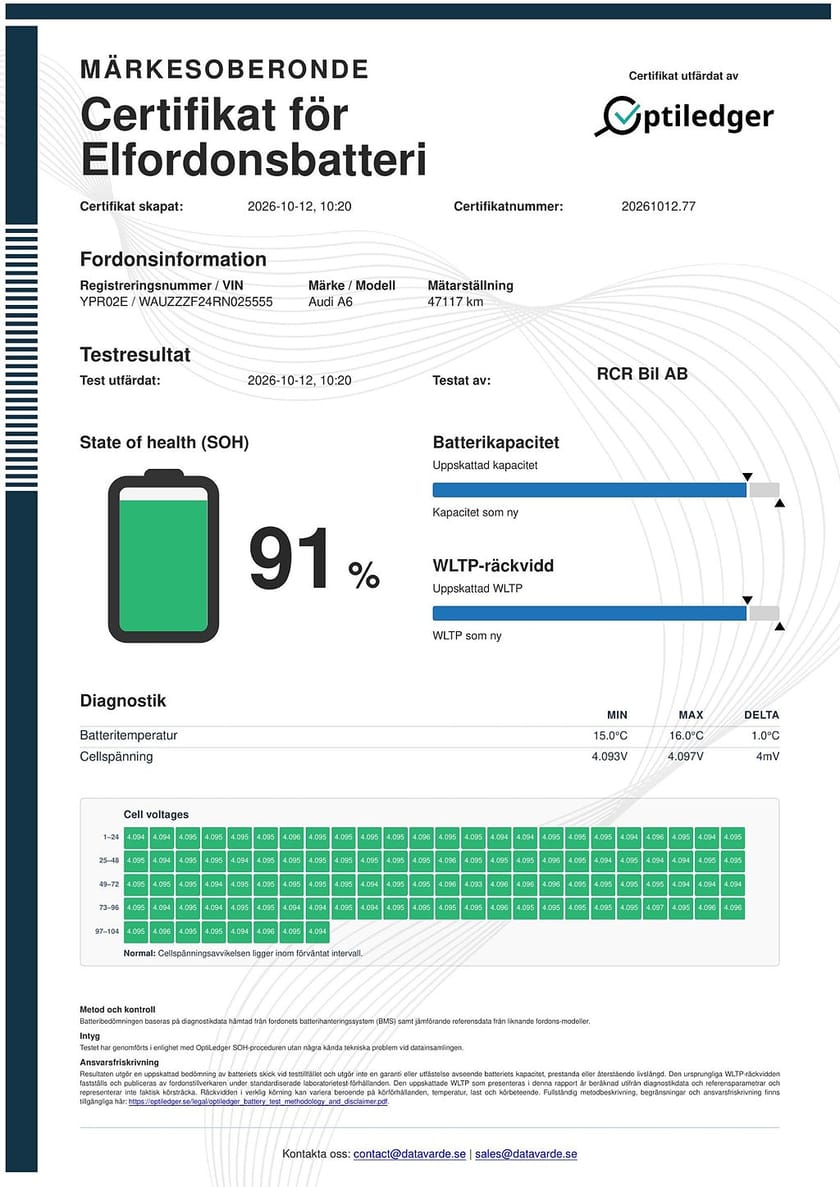The image size is (840, 1187).
Task: Click the Testresultat section heading
Action: click(135, 354)
